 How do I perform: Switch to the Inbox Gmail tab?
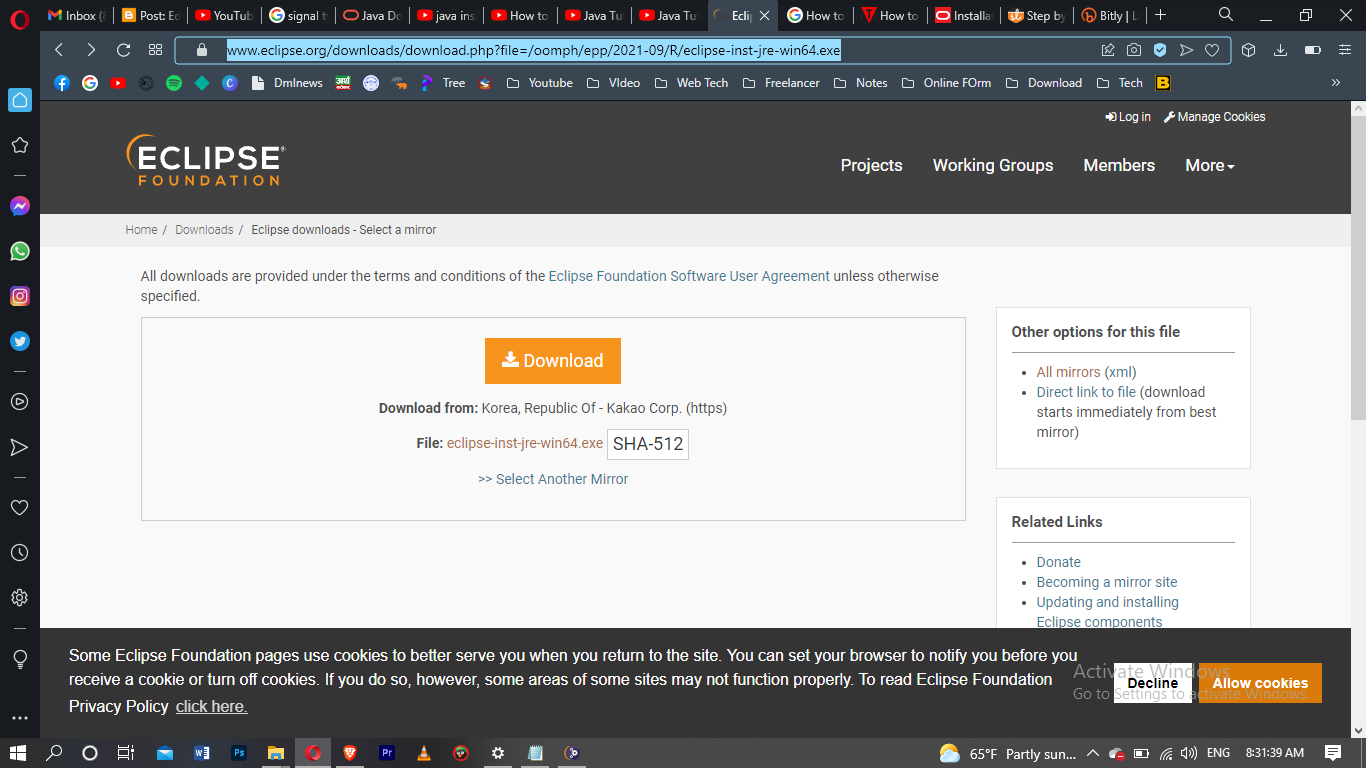click(76, 15)
